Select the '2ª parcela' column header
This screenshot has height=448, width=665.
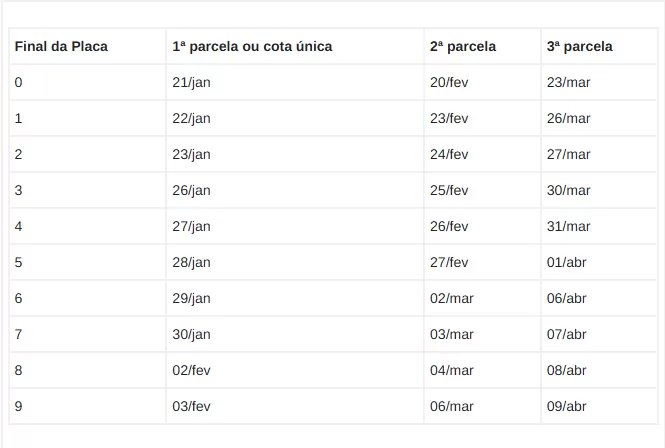tap(463, 46)
